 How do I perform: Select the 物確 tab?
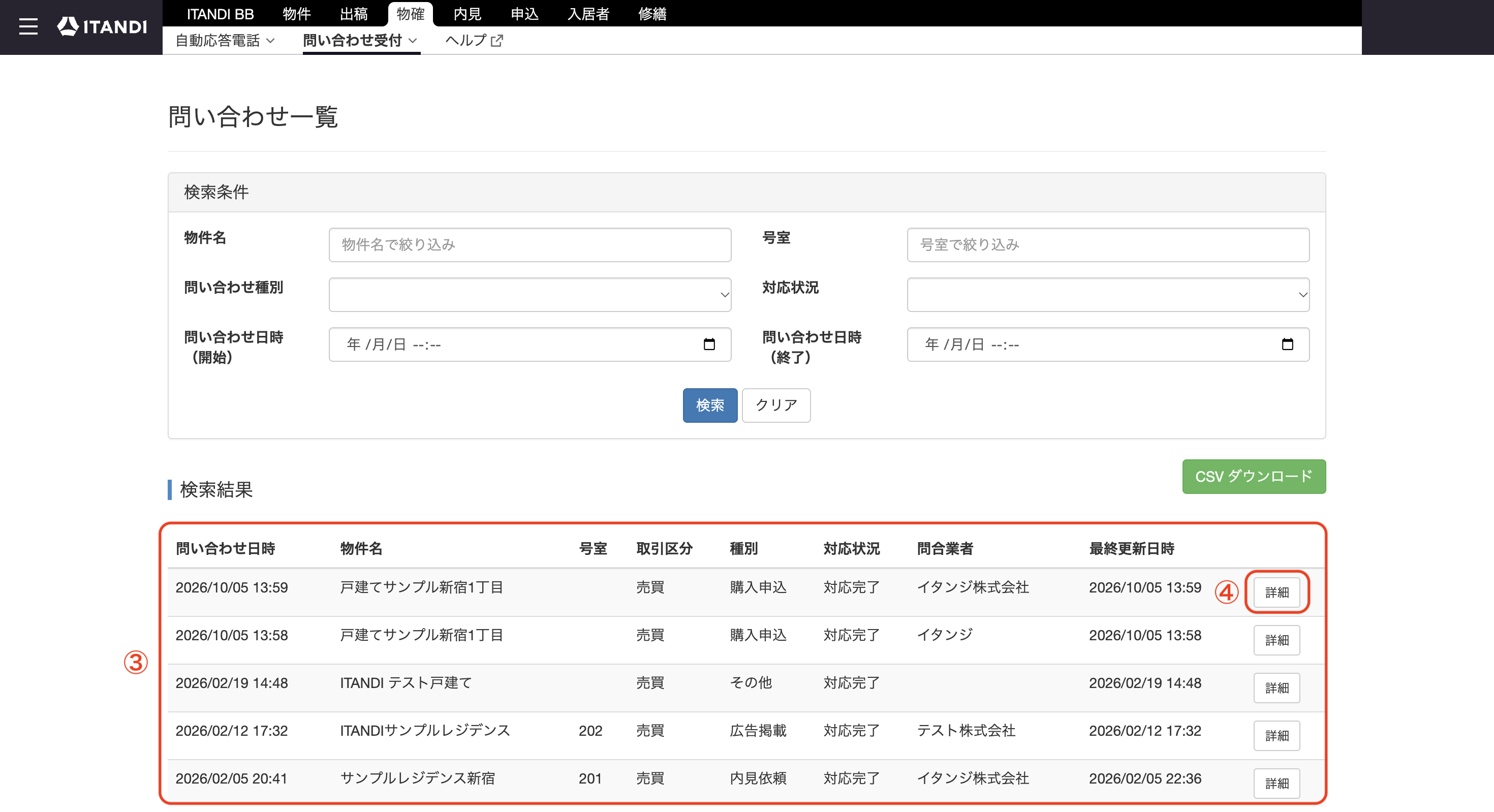[x=410, y=14]
